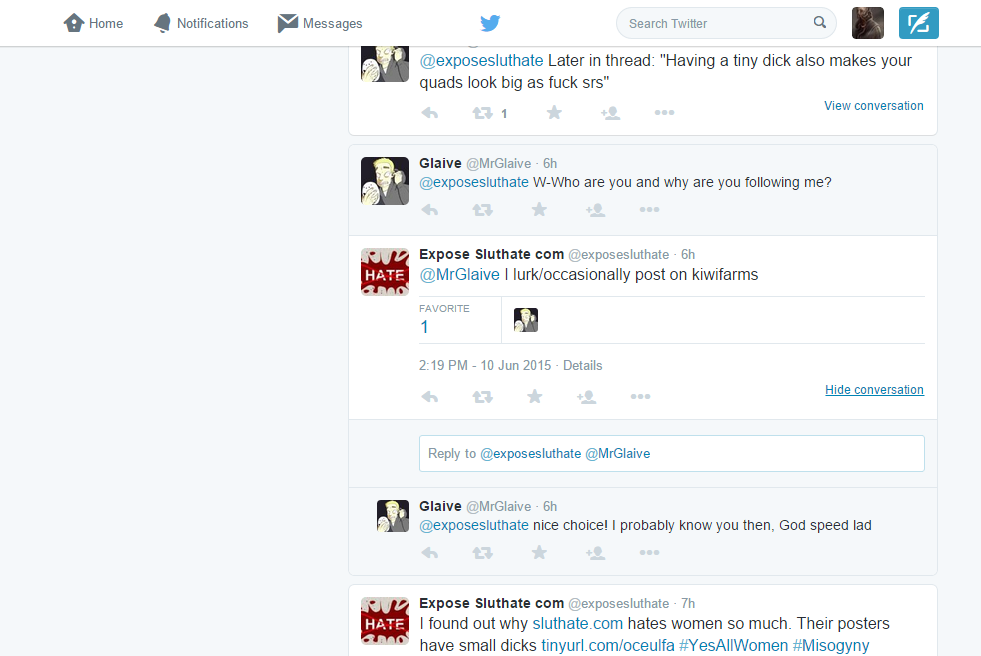Retweet the 'W-Who are you' tweet
The height and width of the screenshot is (656, 981).
pyautogui.click(x=482, y=210)
